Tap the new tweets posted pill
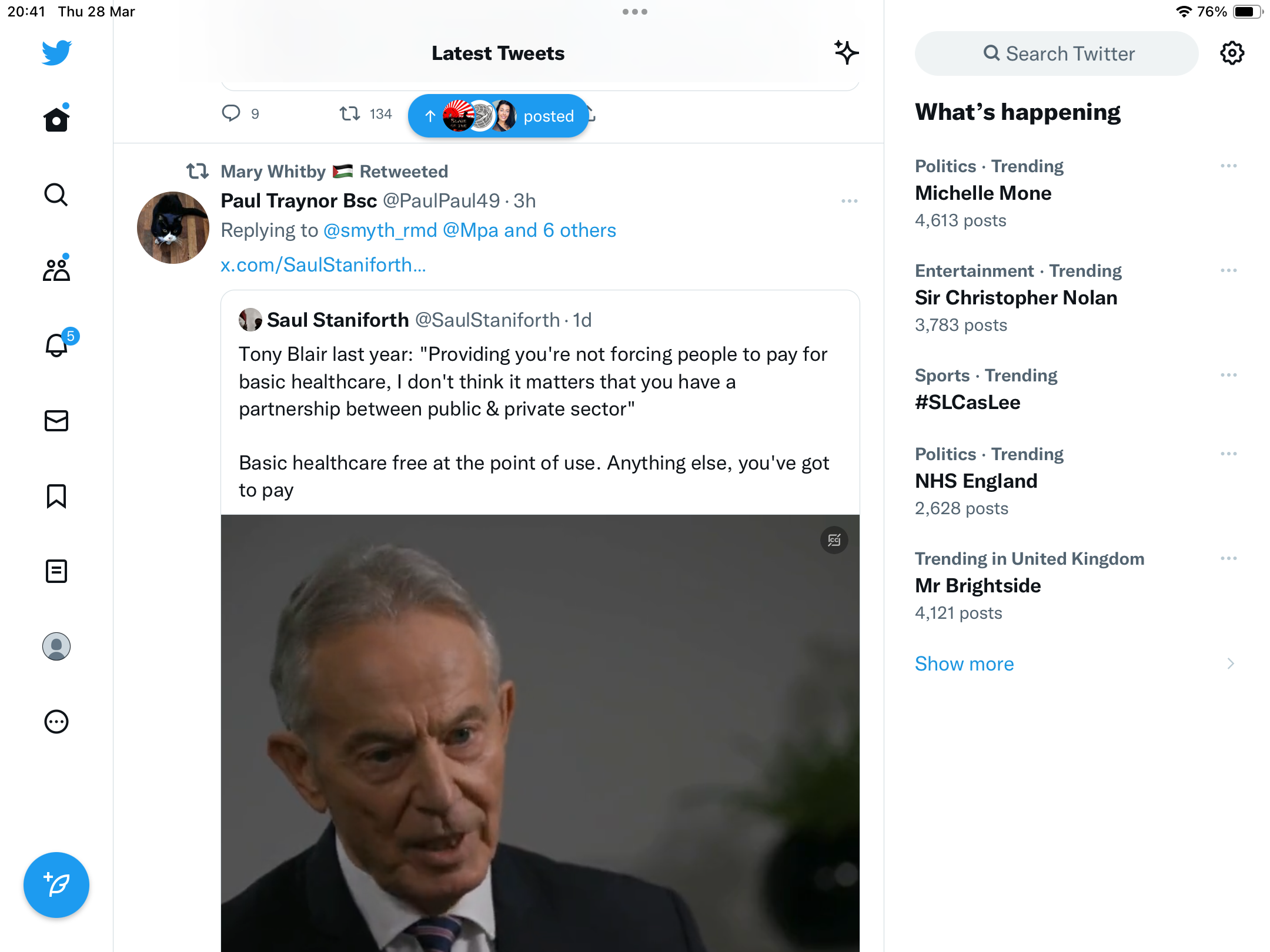Image resolution: width=1270 pixels, height=952 pixels. click(x=499, y=116)
